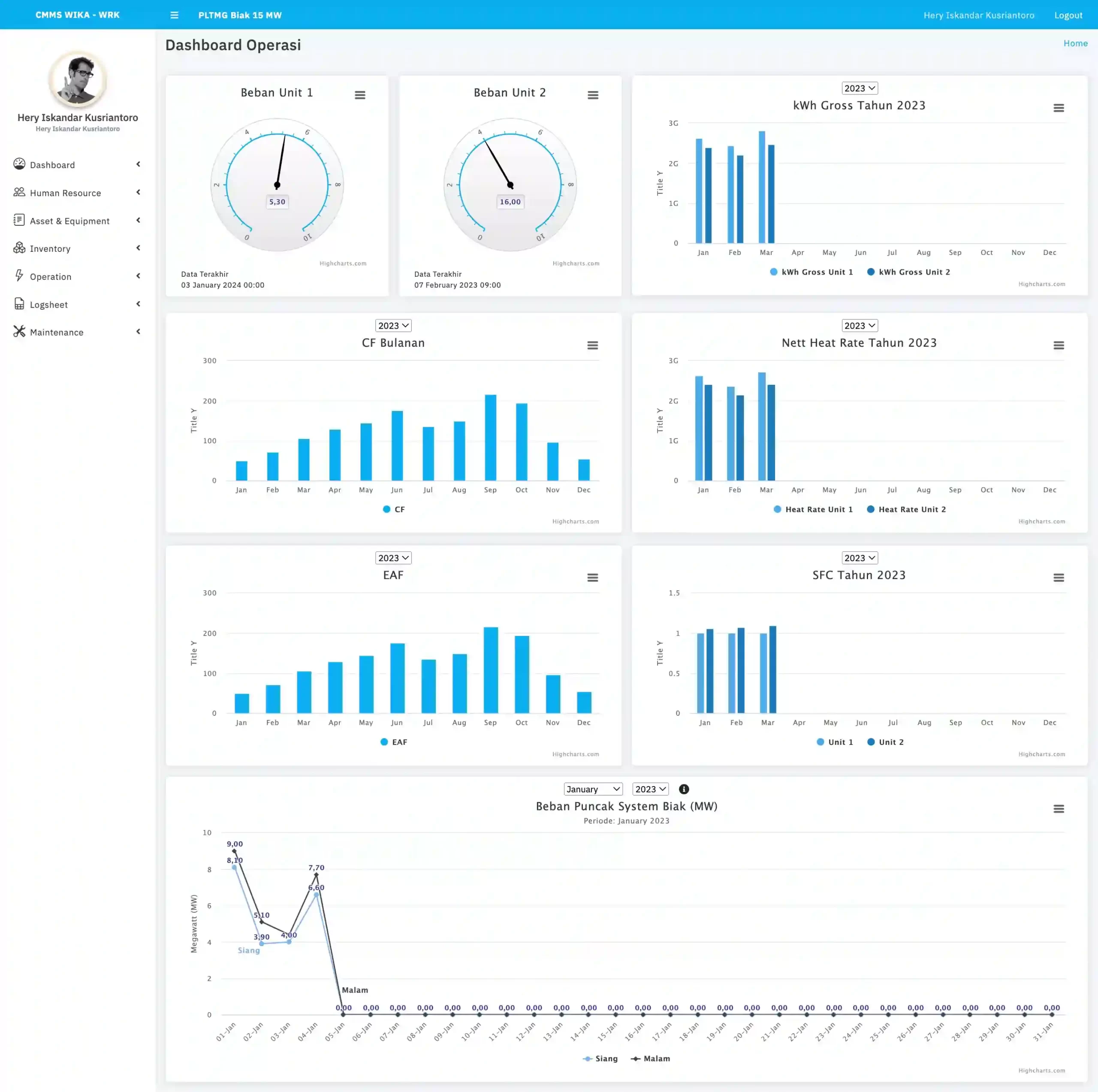Toggle EAF legend series visibility
The width and height of the screenshot is (1098, 1092).
pos(393,742)
